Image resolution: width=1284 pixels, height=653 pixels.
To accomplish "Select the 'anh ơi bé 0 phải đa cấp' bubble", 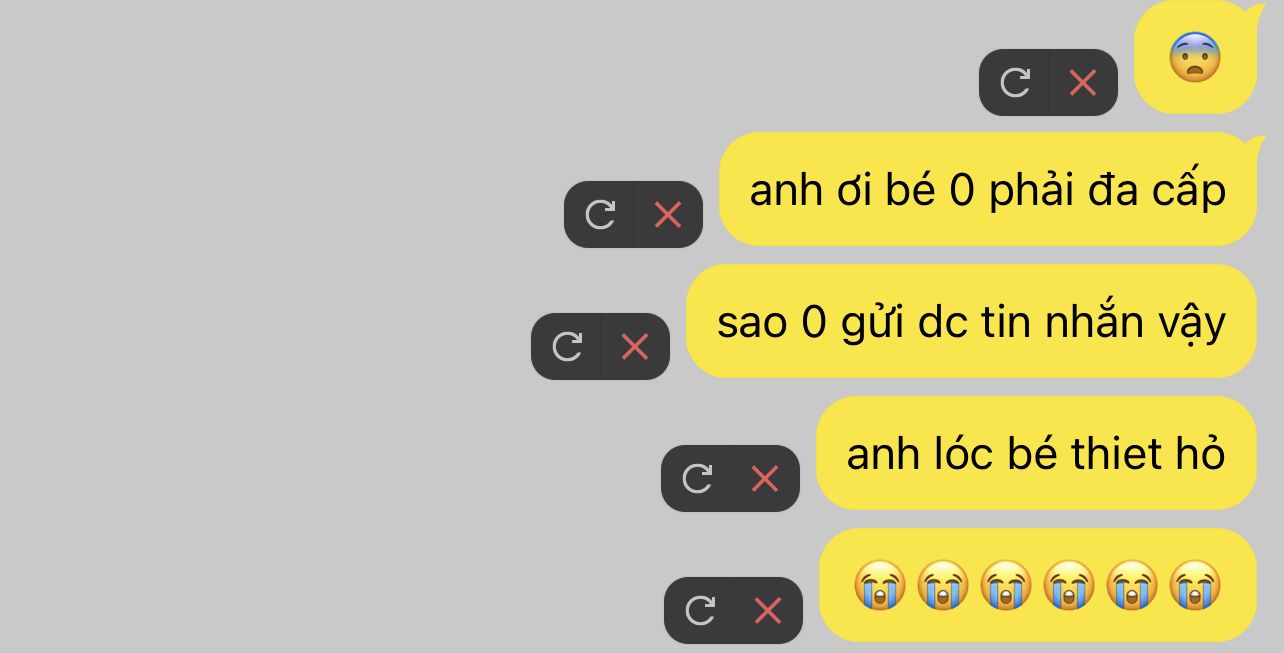I will pyautogui.click(x=988, y=189).
